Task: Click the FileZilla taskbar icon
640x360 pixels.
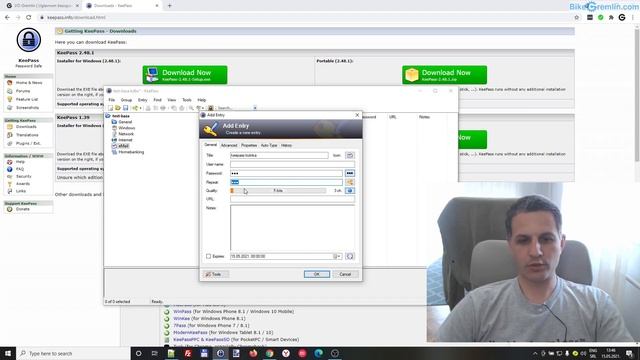Action: (188, 353)
